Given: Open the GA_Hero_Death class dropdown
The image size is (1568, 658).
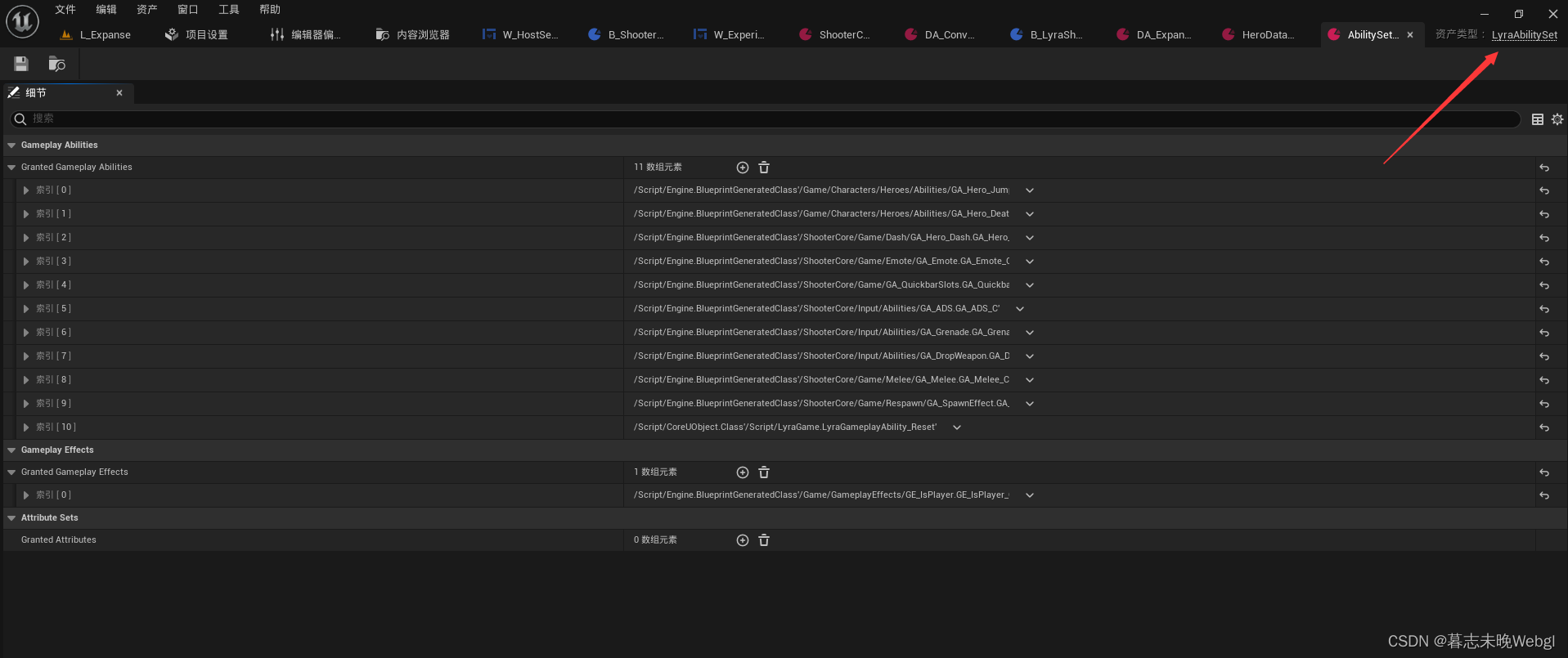Looking at the screenshot, I should pos(1030,214).
